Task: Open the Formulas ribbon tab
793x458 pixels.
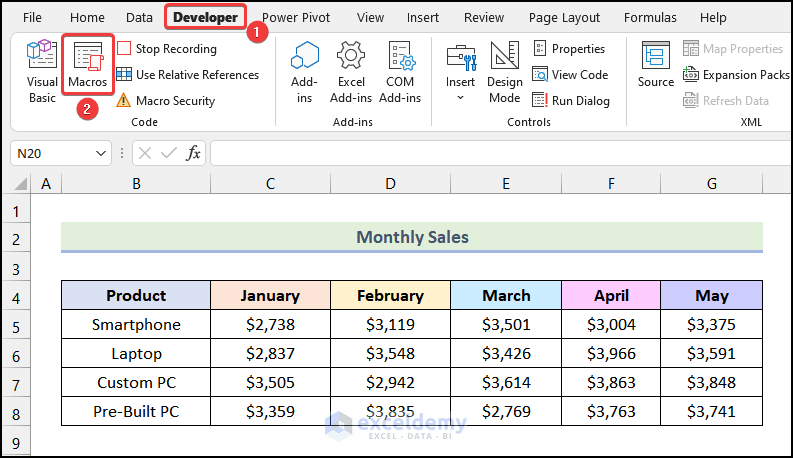Action: click(x=650, y=17)
